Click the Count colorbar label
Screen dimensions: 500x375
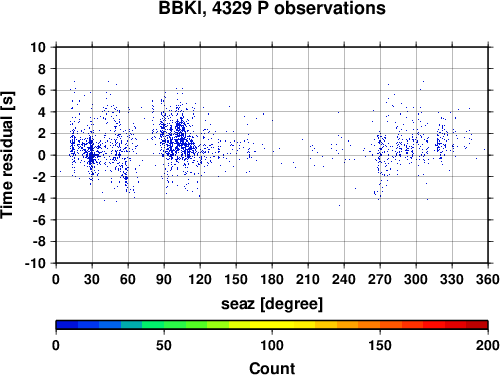click(x=272, y=368)
